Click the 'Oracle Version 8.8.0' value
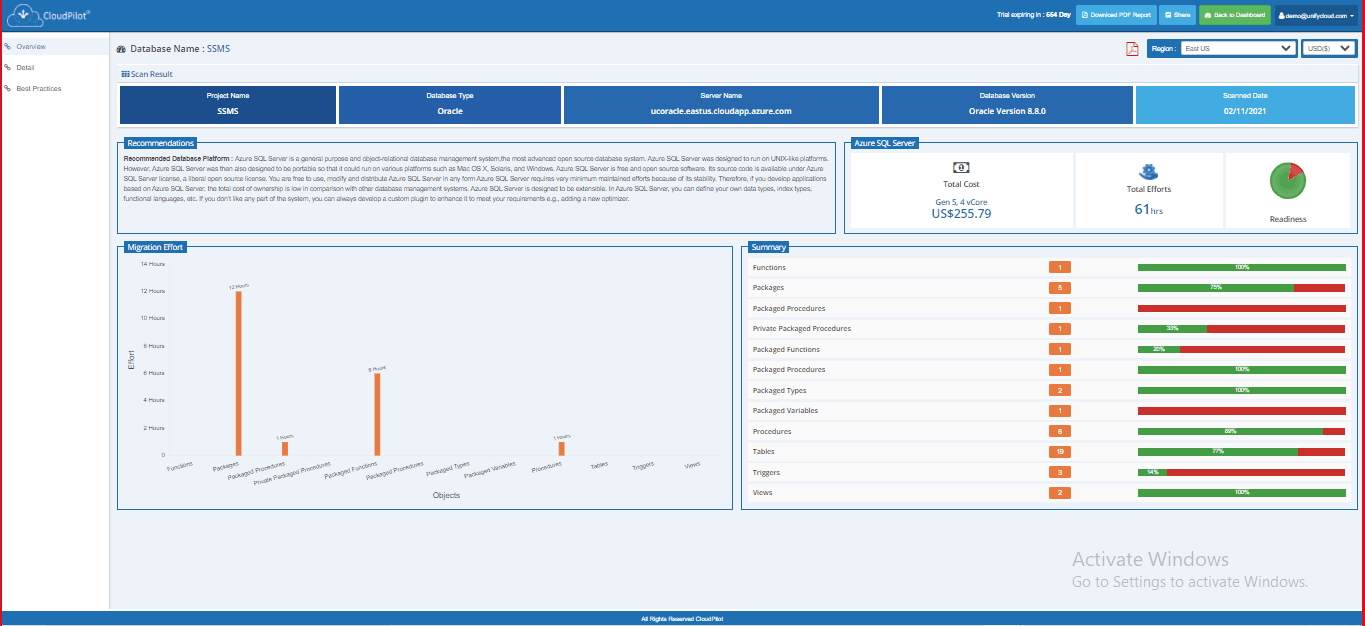Viewport: 1365px width, 626px height. 1007,111
